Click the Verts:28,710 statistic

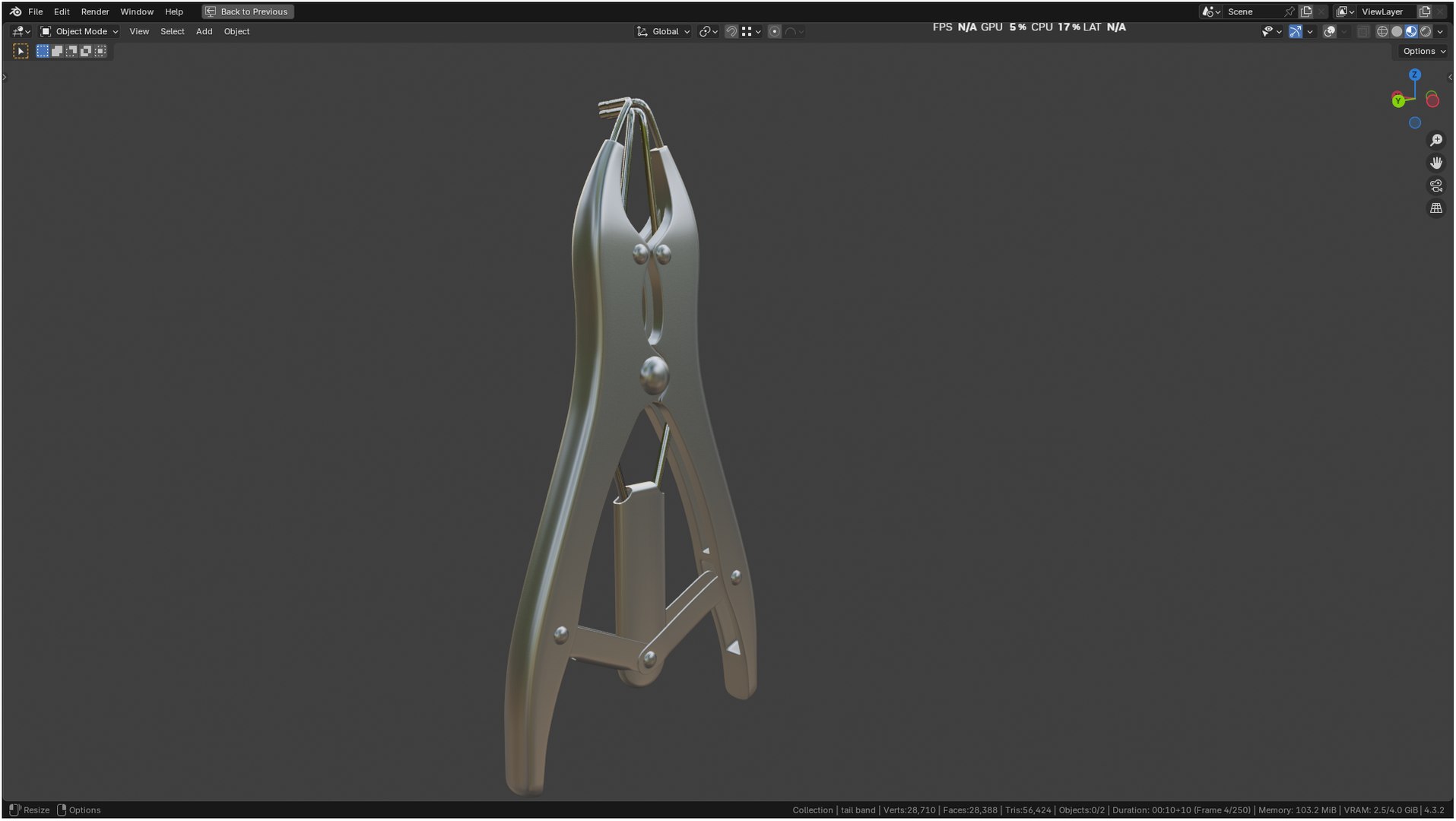tap(909, 810)
